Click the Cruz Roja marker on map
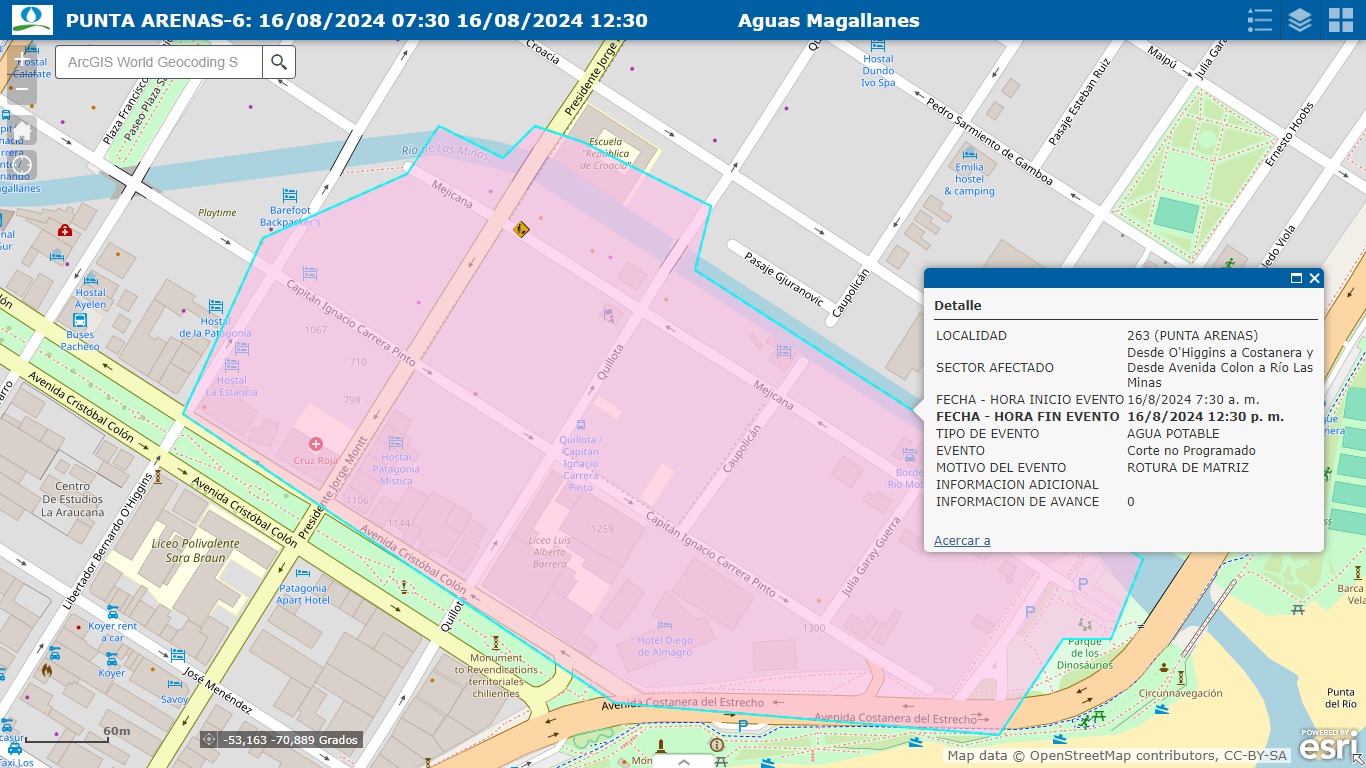 (x=316, y=443)
